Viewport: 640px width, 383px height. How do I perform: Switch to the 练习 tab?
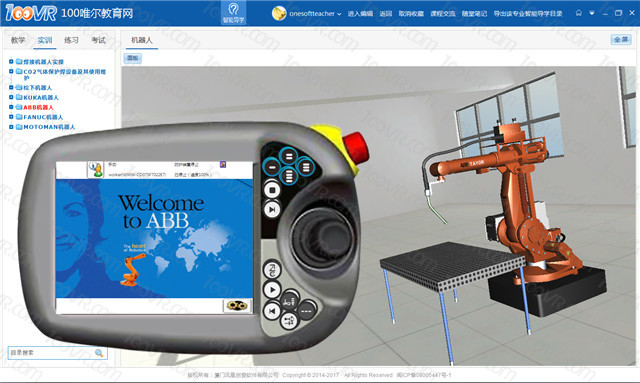71,40
